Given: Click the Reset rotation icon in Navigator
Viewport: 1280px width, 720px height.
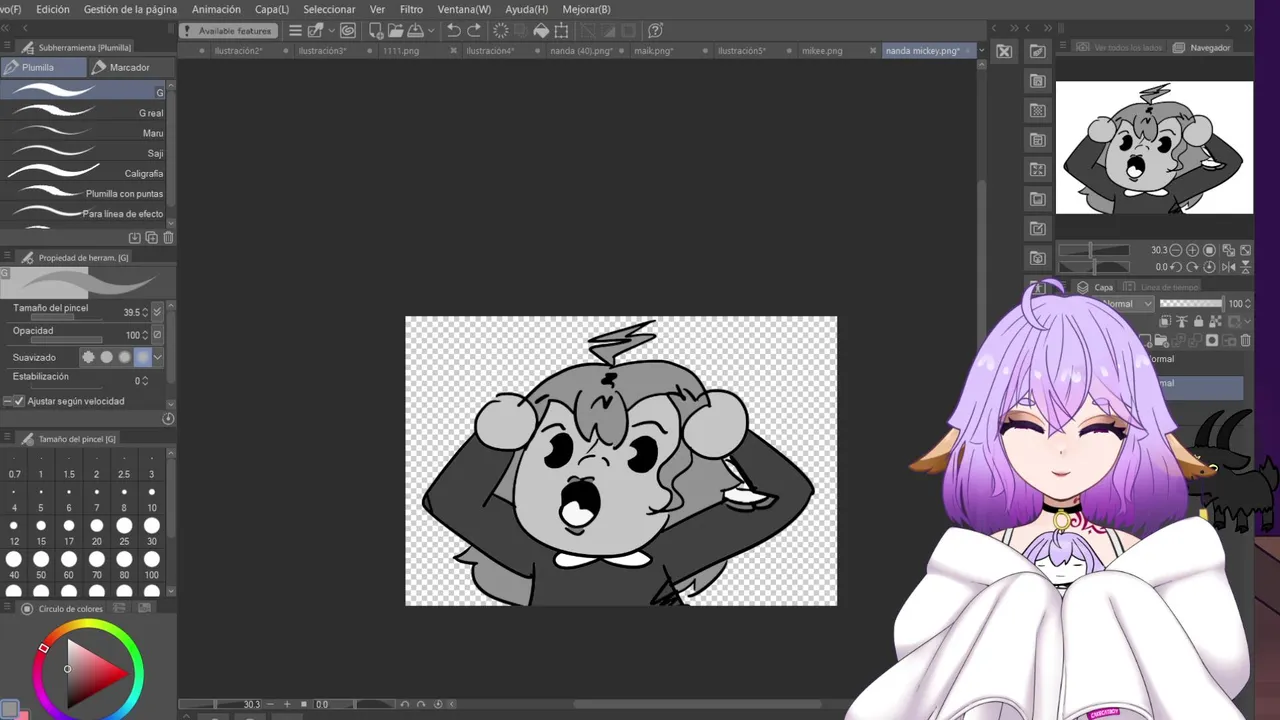Looking at the screenshot, I should click(x=1209, y=267).
